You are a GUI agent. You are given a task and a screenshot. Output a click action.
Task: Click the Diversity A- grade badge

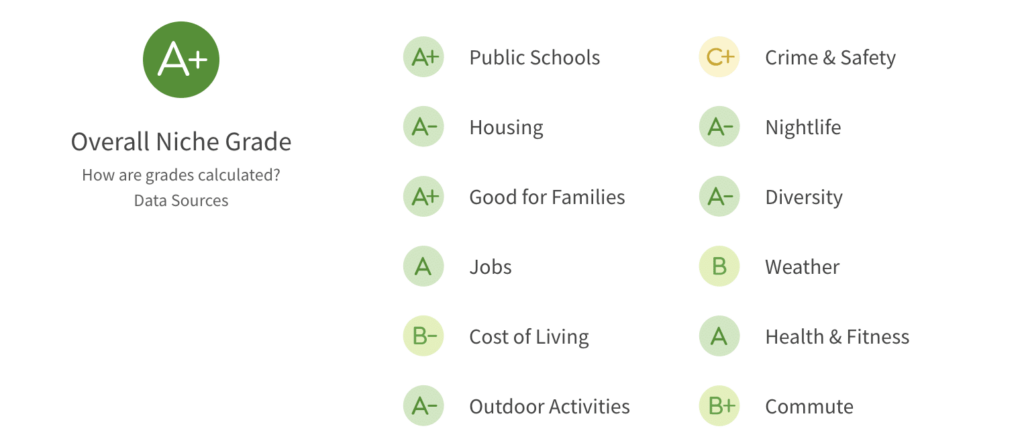(719, 197)
